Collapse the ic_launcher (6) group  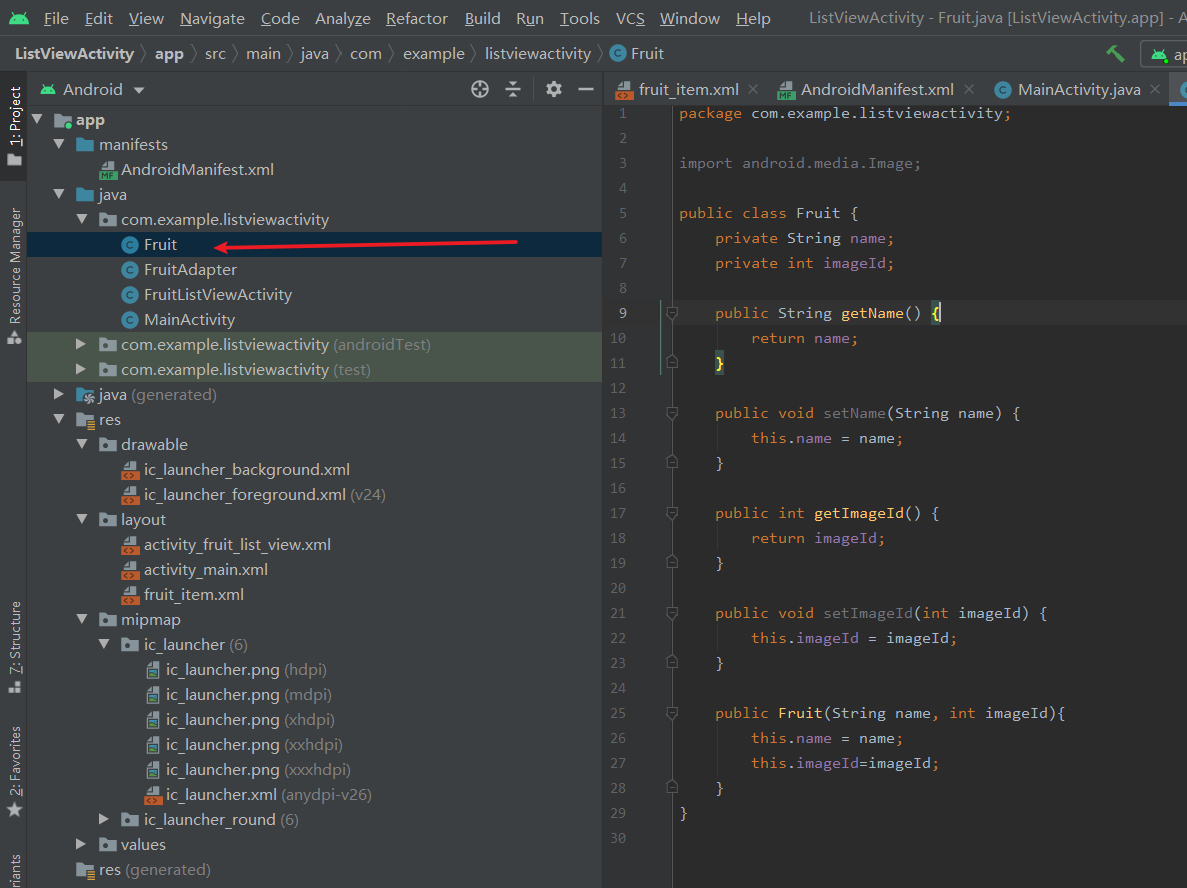point(104,644)
